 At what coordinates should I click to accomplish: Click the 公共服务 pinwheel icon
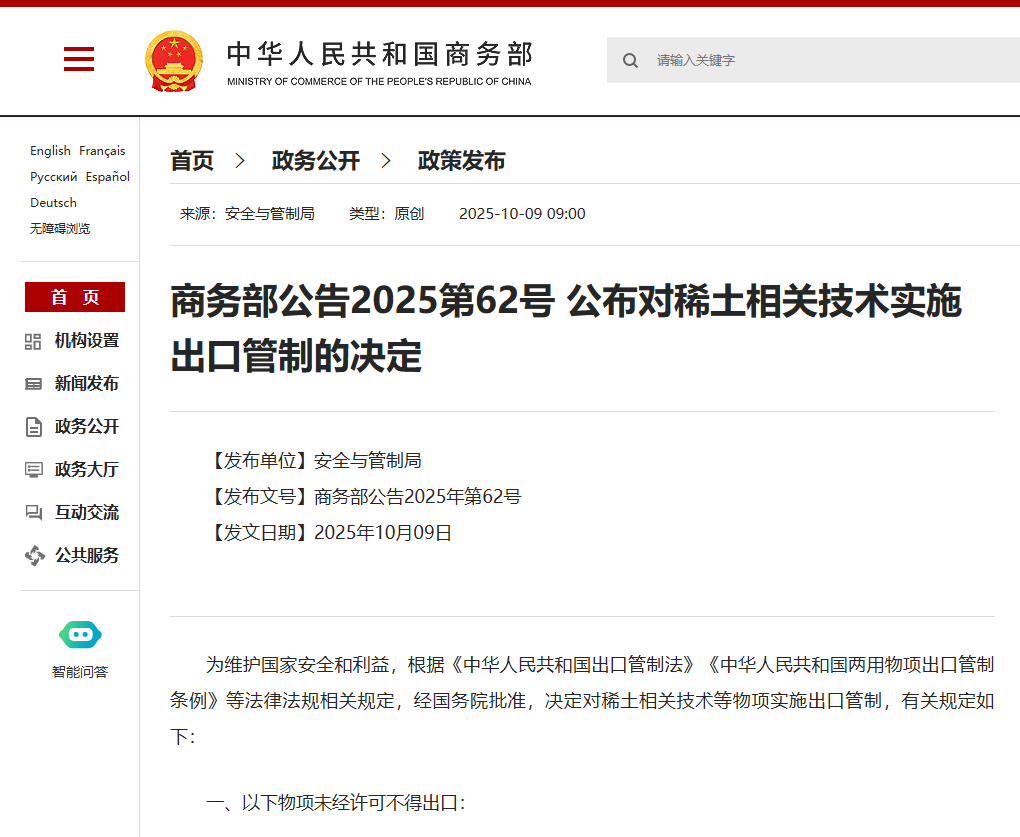[34, 556]
